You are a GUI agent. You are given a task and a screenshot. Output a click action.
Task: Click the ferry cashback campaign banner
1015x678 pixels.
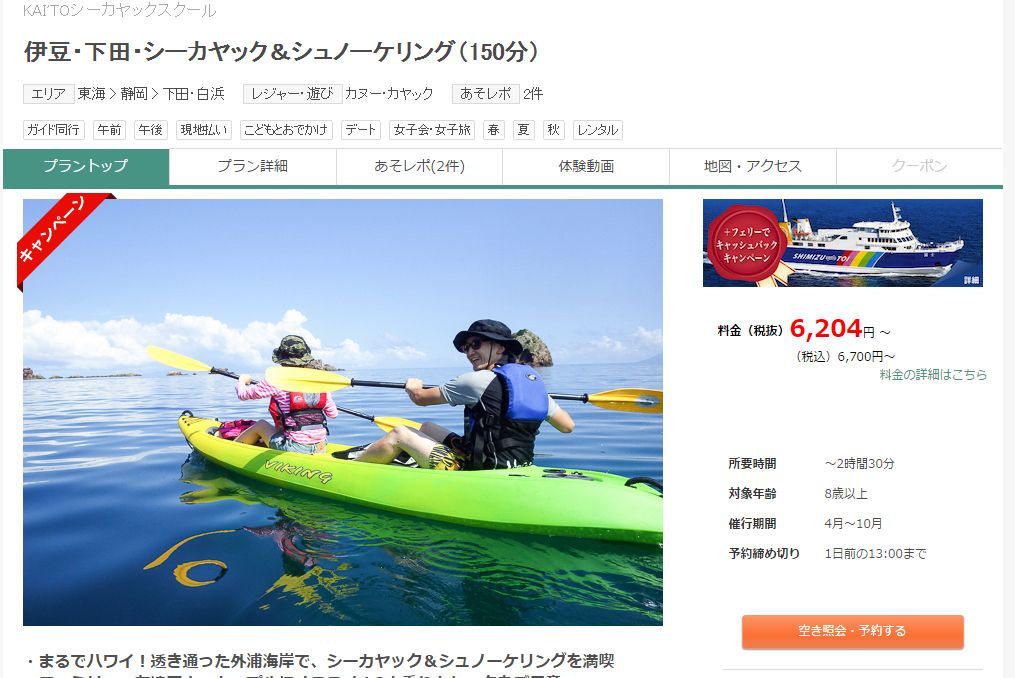click(843, 243)
